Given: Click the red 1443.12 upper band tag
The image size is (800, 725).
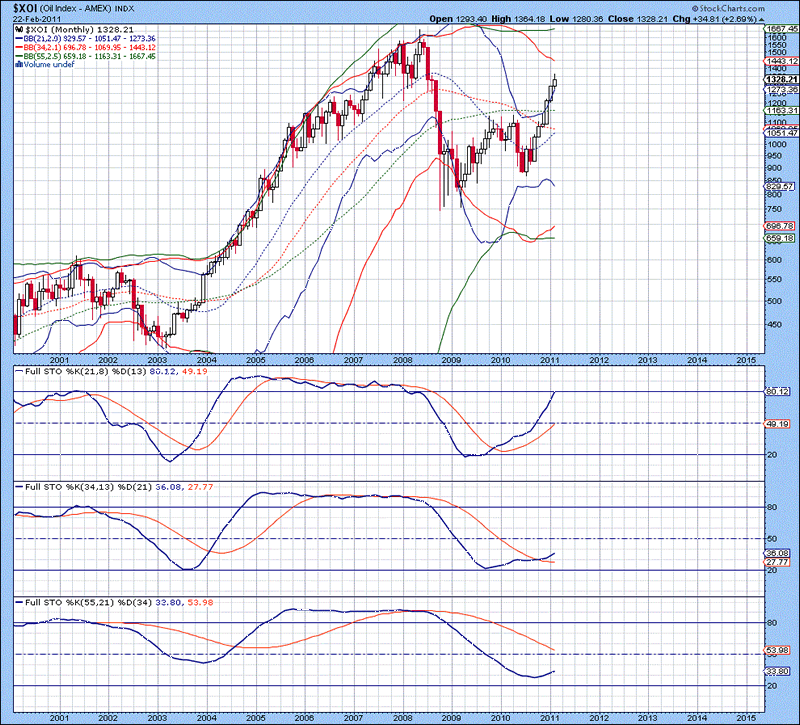Looking at the screenshot, I should (x=782, y=62).
